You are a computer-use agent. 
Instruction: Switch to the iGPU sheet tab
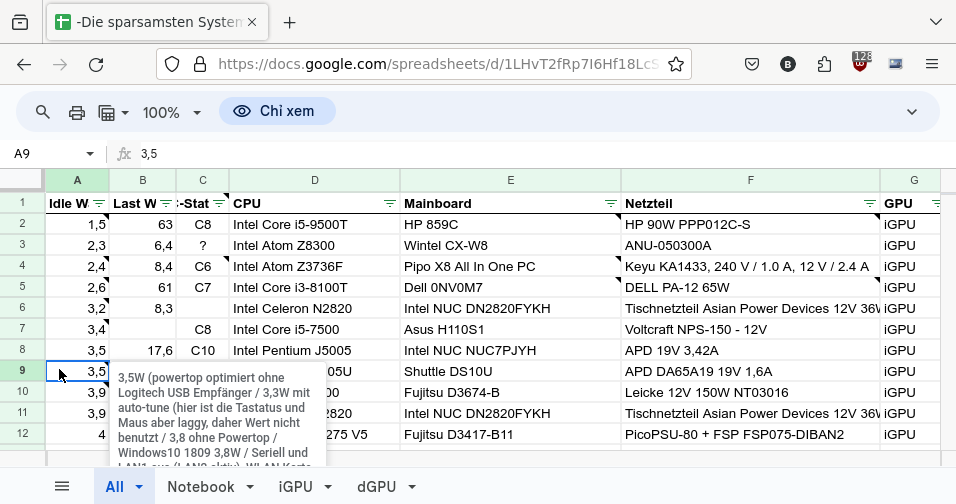point(295,487)
